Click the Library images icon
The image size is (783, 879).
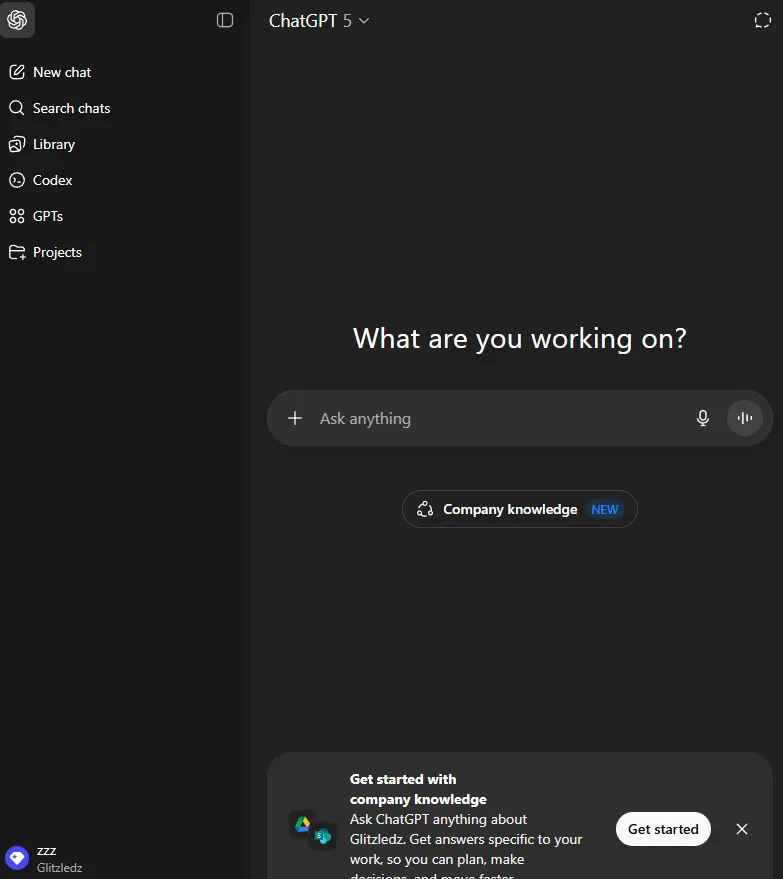17,144
